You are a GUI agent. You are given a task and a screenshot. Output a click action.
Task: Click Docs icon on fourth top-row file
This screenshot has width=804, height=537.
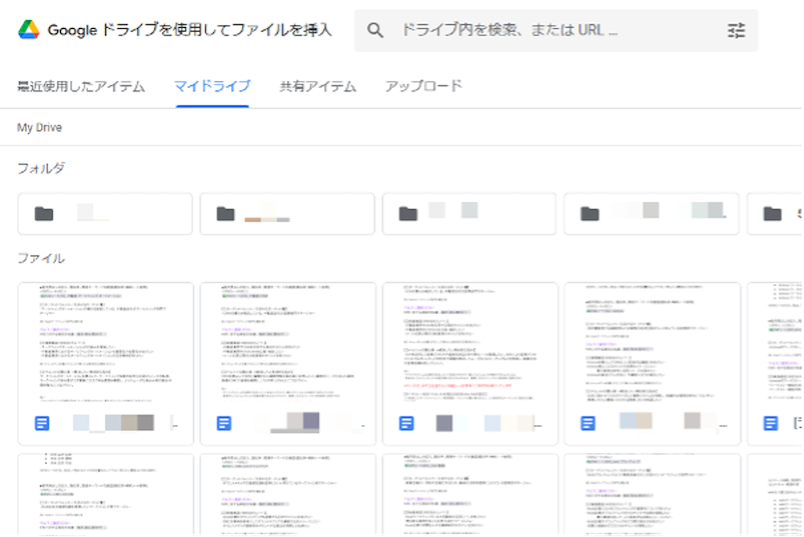coord(588,423)
